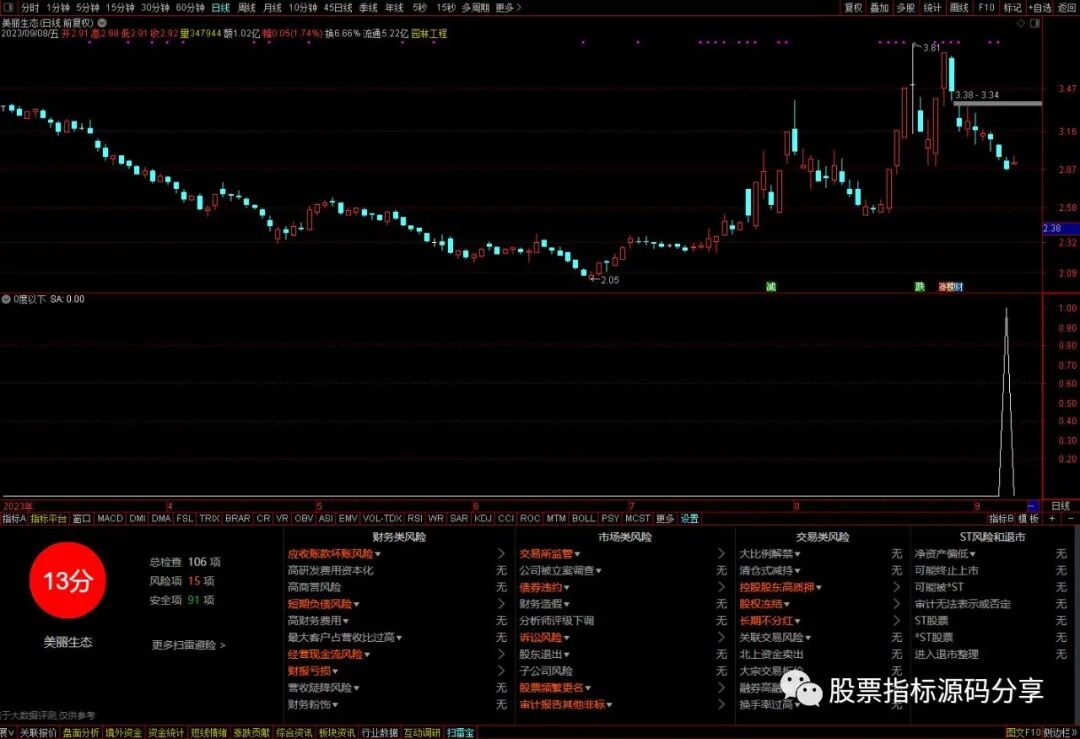Open 更多扫雷避险 link
Image resolution: width=1080 pixels, height=739 pixels.
click(x=188, y=645)
